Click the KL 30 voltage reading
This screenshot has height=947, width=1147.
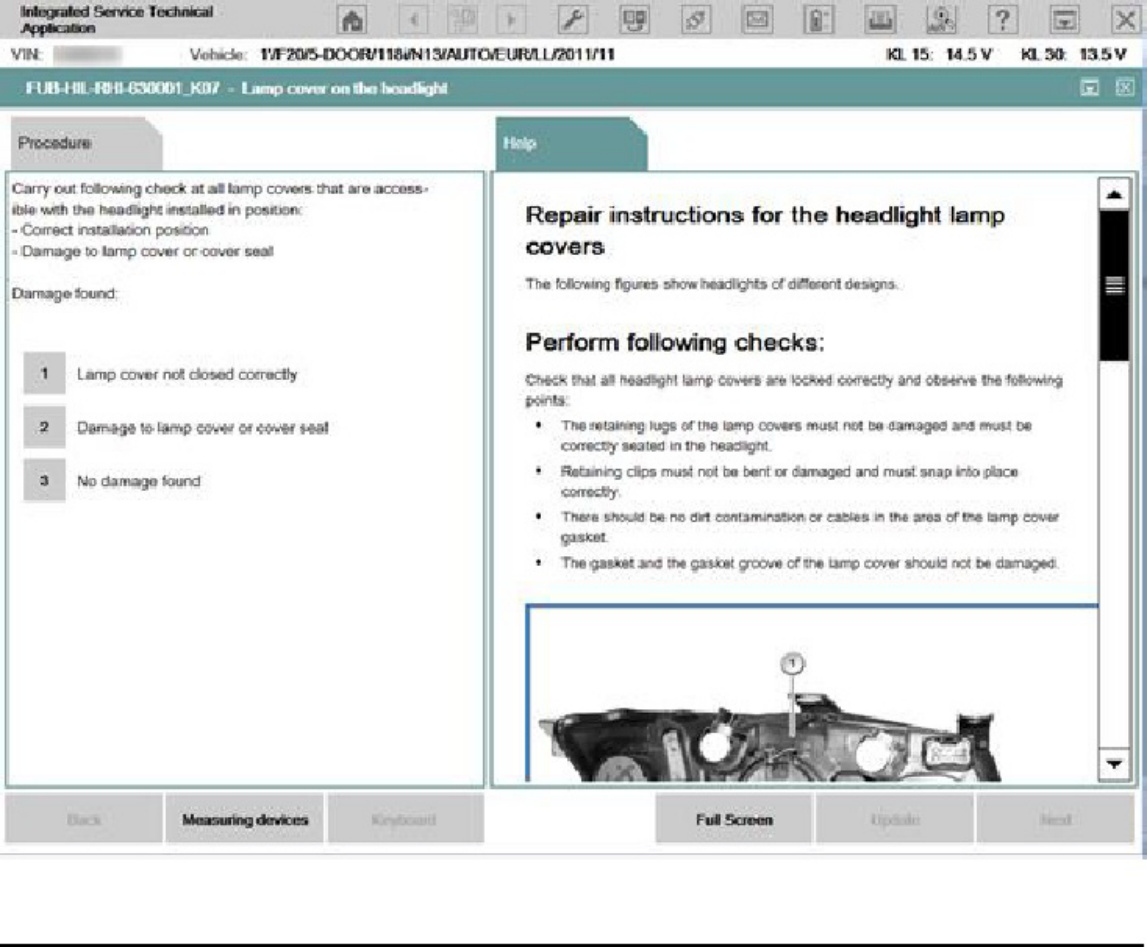1073,54
